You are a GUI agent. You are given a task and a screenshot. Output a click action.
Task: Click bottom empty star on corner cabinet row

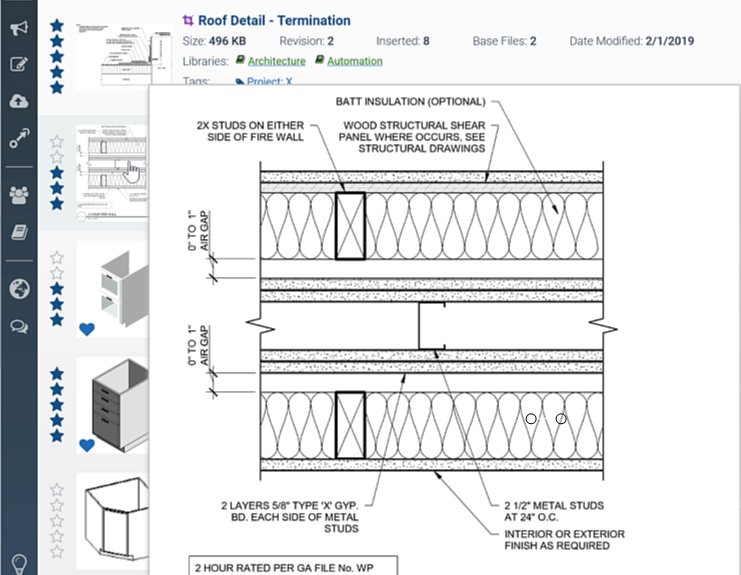57,551
